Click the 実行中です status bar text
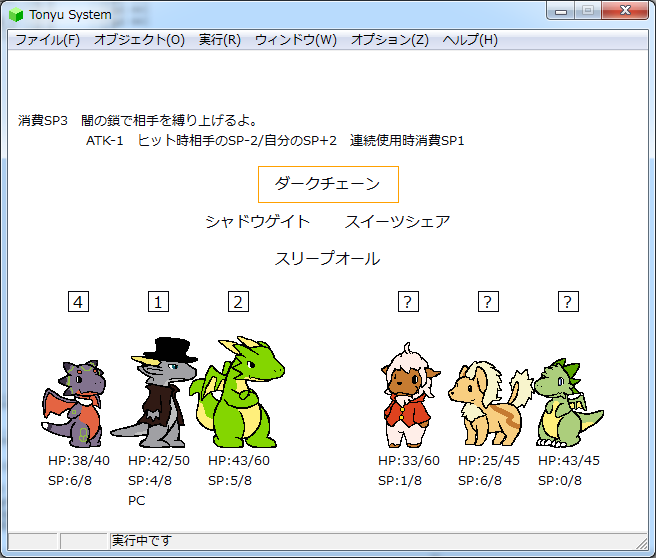 click(141, 540)
